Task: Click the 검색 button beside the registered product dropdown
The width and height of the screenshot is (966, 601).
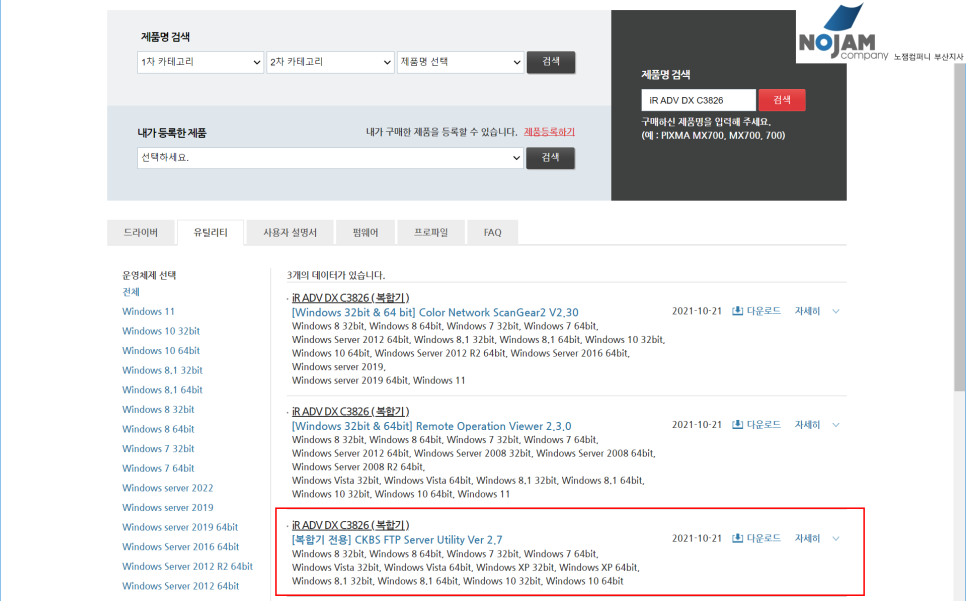Action: tap(550, 158)
